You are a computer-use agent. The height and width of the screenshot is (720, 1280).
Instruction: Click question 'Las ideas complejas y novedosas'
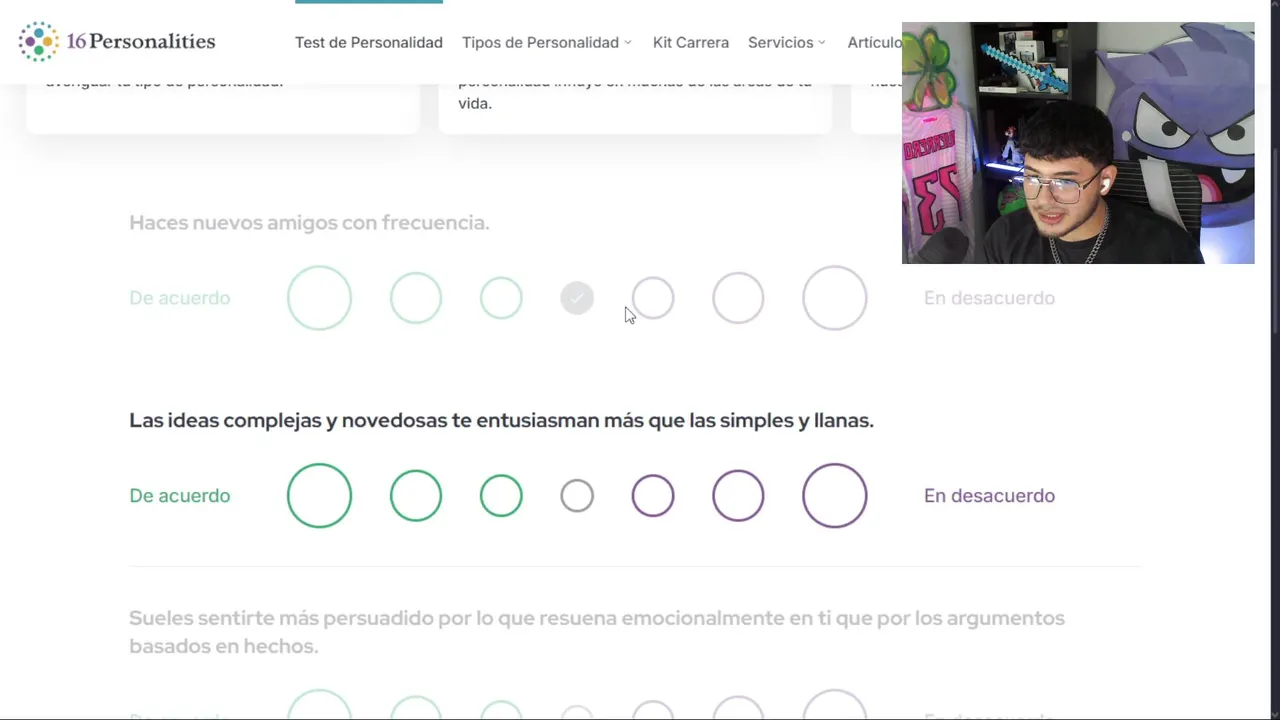click(x=501, y=421)
